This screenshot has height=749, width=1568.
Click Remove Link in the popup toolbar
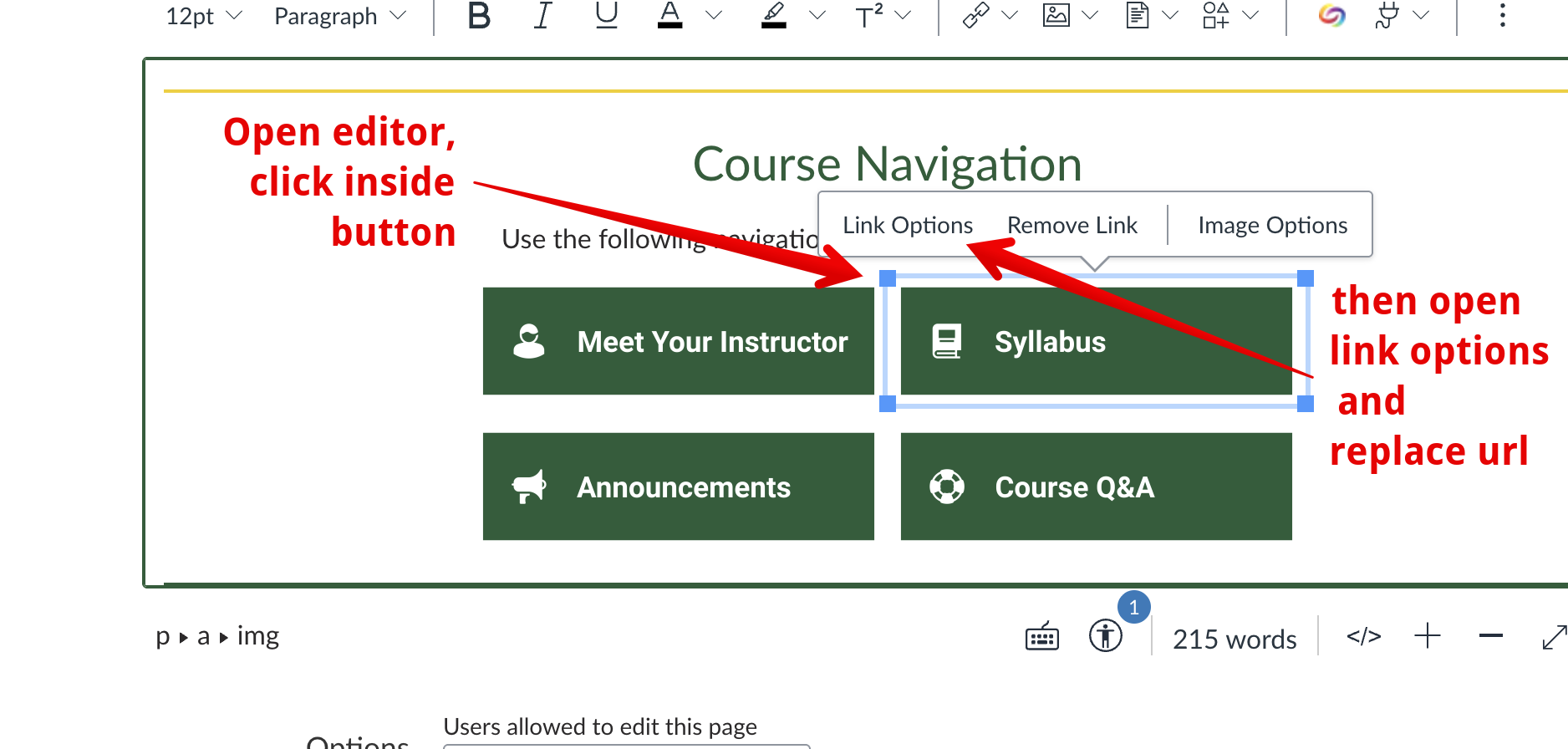point(1072,226)
